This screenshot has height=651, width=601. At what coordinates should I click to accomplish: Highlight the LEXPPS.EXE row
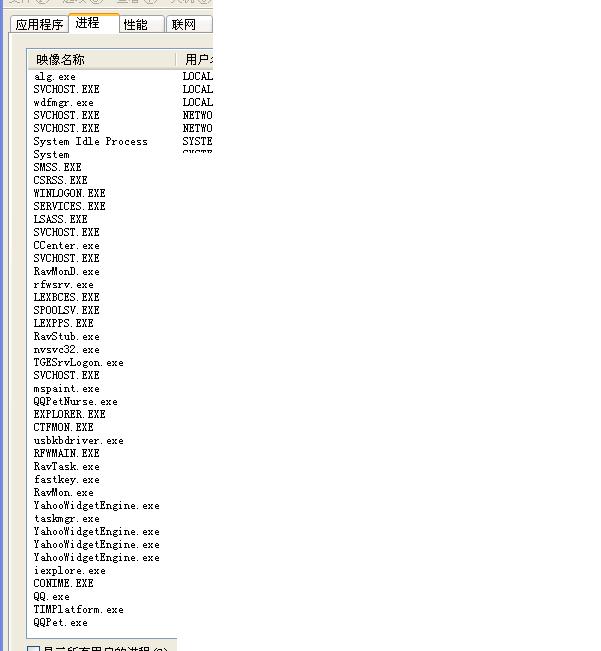64,323
